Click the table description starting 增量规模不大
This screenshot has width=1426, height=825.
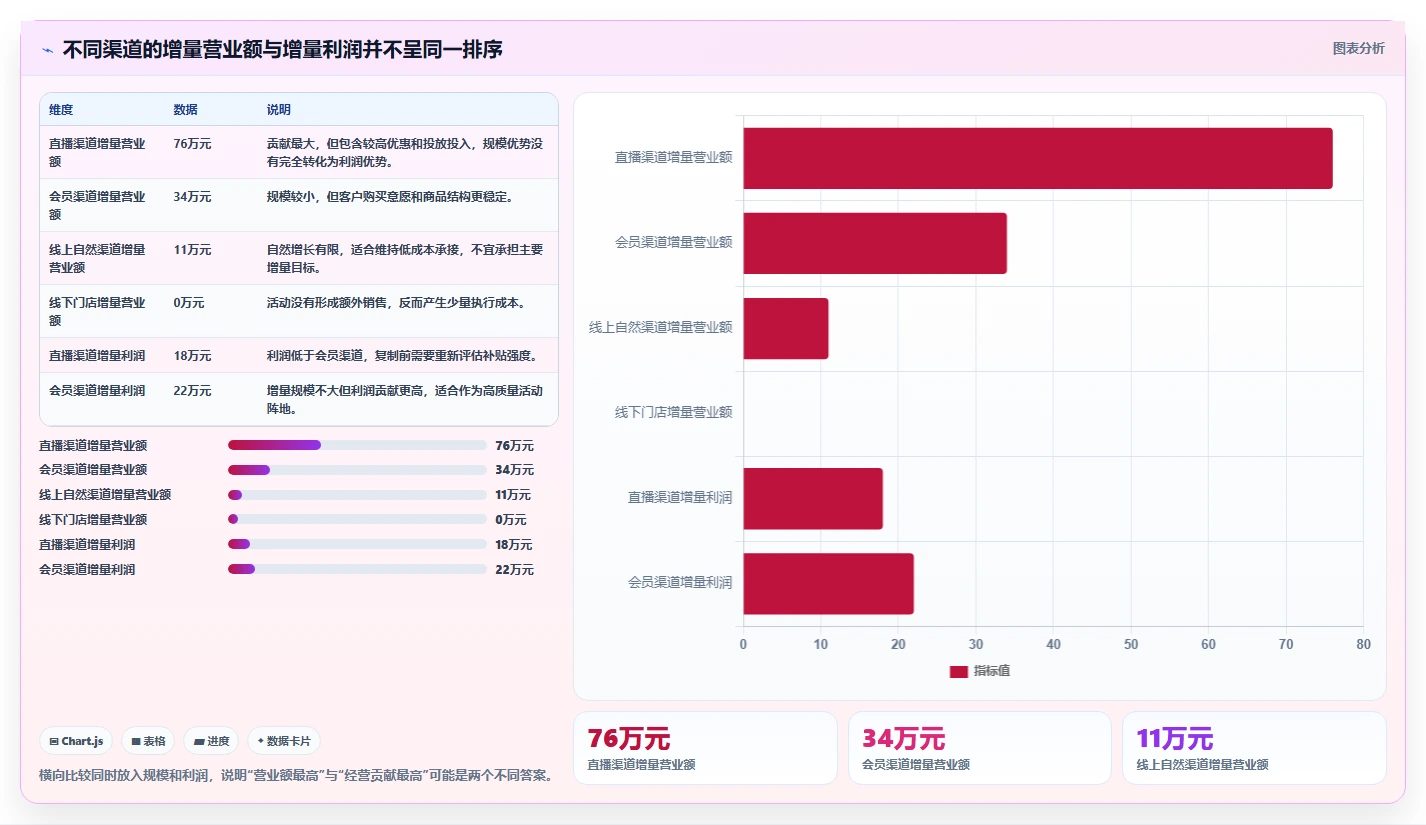pos(405,400)
